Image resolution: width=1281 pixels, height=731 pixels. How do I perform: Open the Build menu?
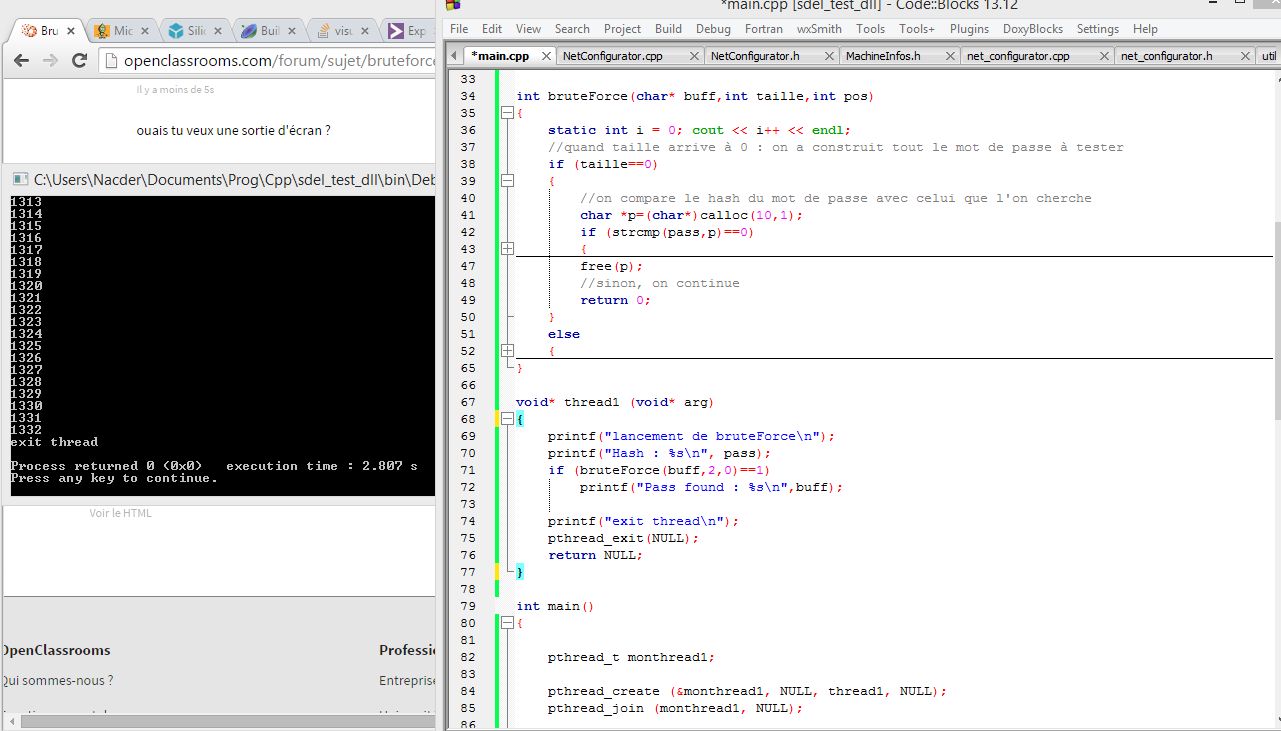click(x=668, y=29)
